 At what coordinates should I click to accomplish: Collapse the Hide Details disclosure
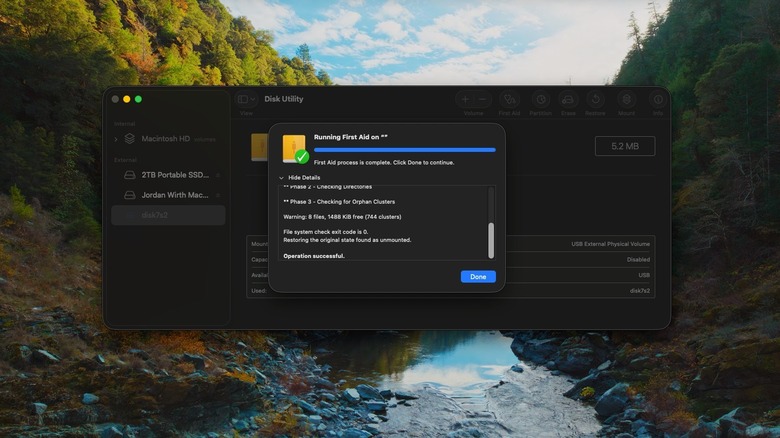click(282, 178)
